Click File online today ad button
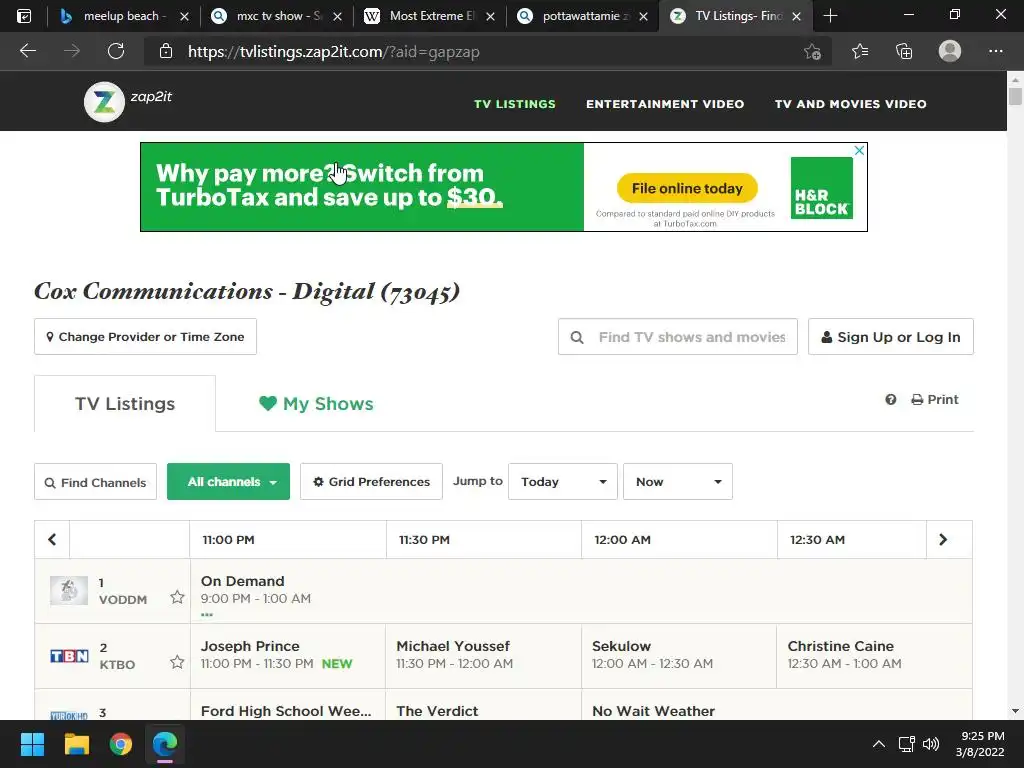The height and width of the screenshot is (768, 1024). 687,188
